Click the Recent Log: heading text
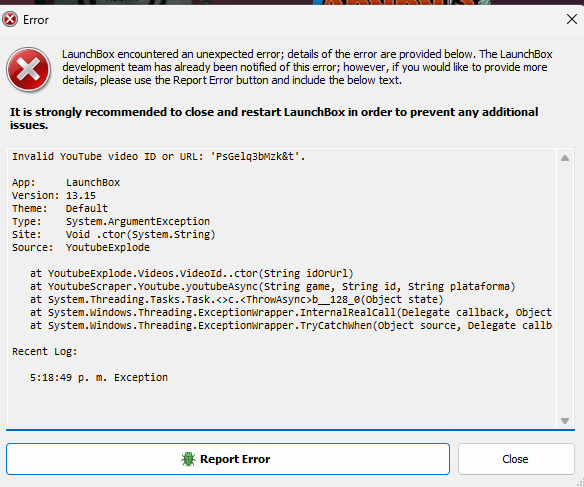This screenshot has height=487, width=584. 45,351
